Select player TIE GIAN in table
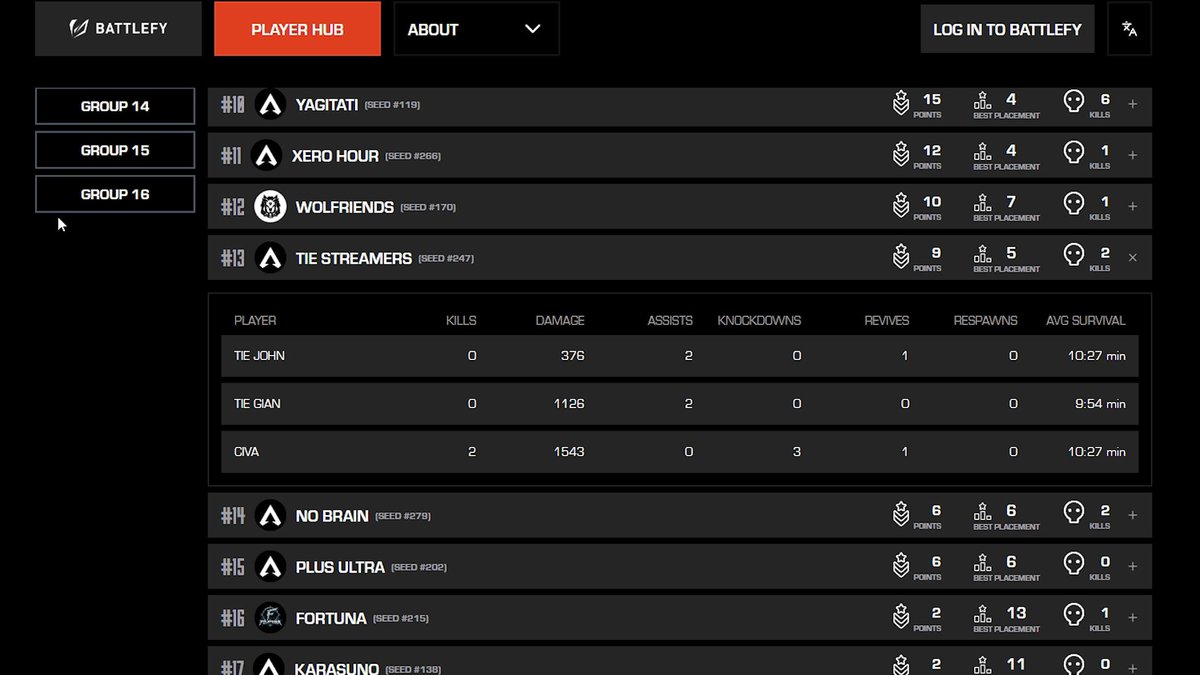The width and height of the screenshot is (1200, 675). [257, 404]
